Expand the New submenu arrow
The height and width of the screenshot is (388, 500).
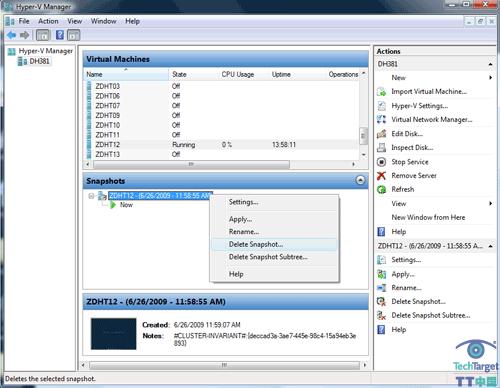point(490,78)
